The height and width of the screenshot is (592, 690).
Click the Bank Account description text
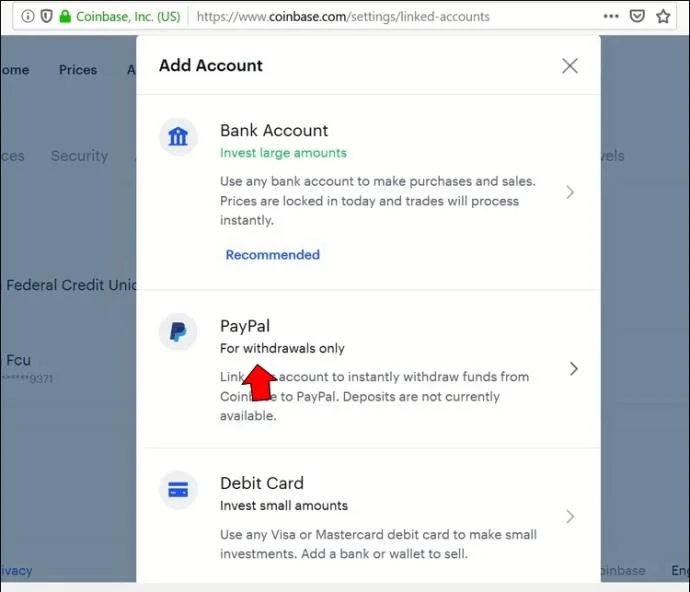378,201
